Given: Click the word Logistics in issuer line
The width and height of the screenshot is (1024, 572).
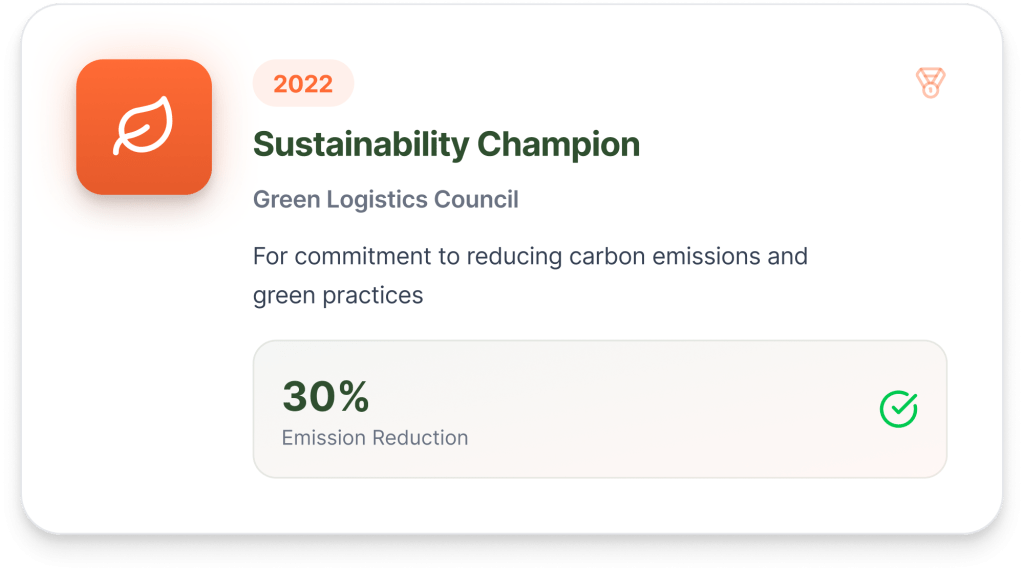Looking at the screenshot, I should [377, 199].
